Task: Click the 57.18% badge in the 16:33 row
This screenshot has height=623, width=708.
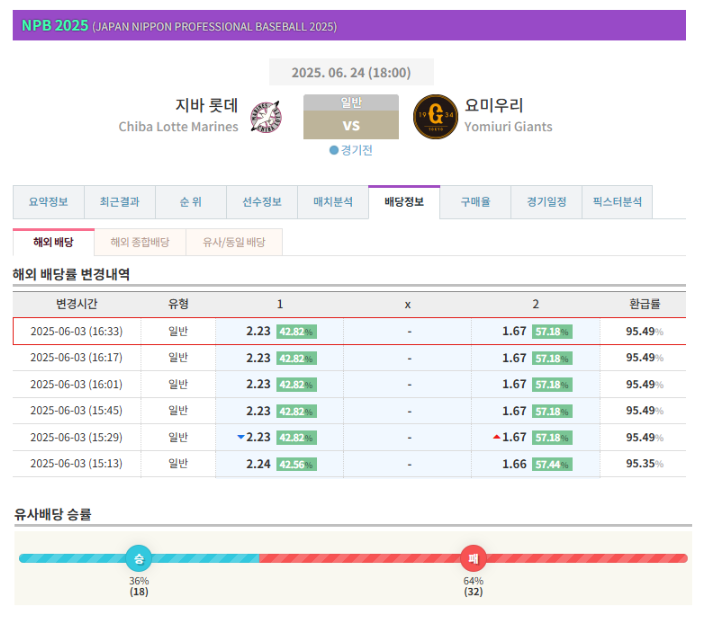Action: pos(552,332)
